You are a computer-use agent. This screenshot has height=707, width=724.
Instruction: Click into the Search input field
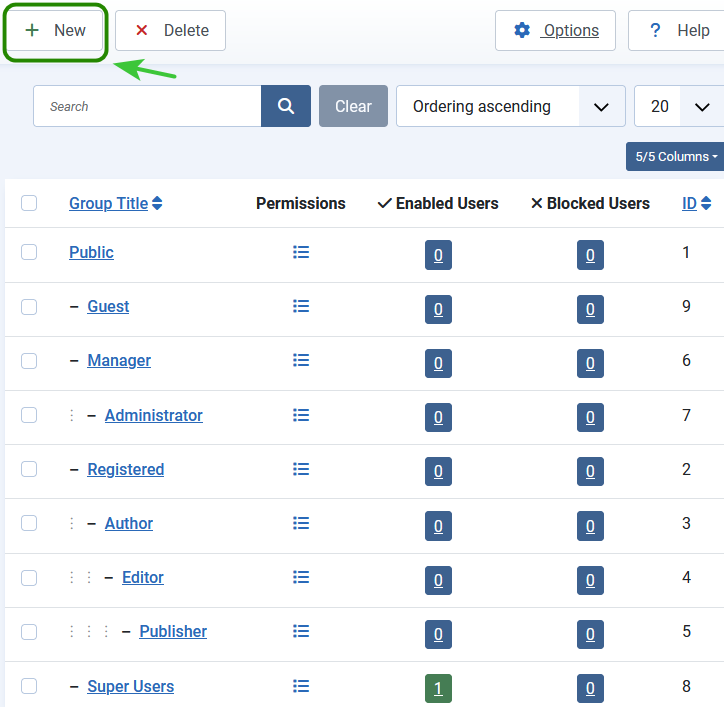coord(147,106)
